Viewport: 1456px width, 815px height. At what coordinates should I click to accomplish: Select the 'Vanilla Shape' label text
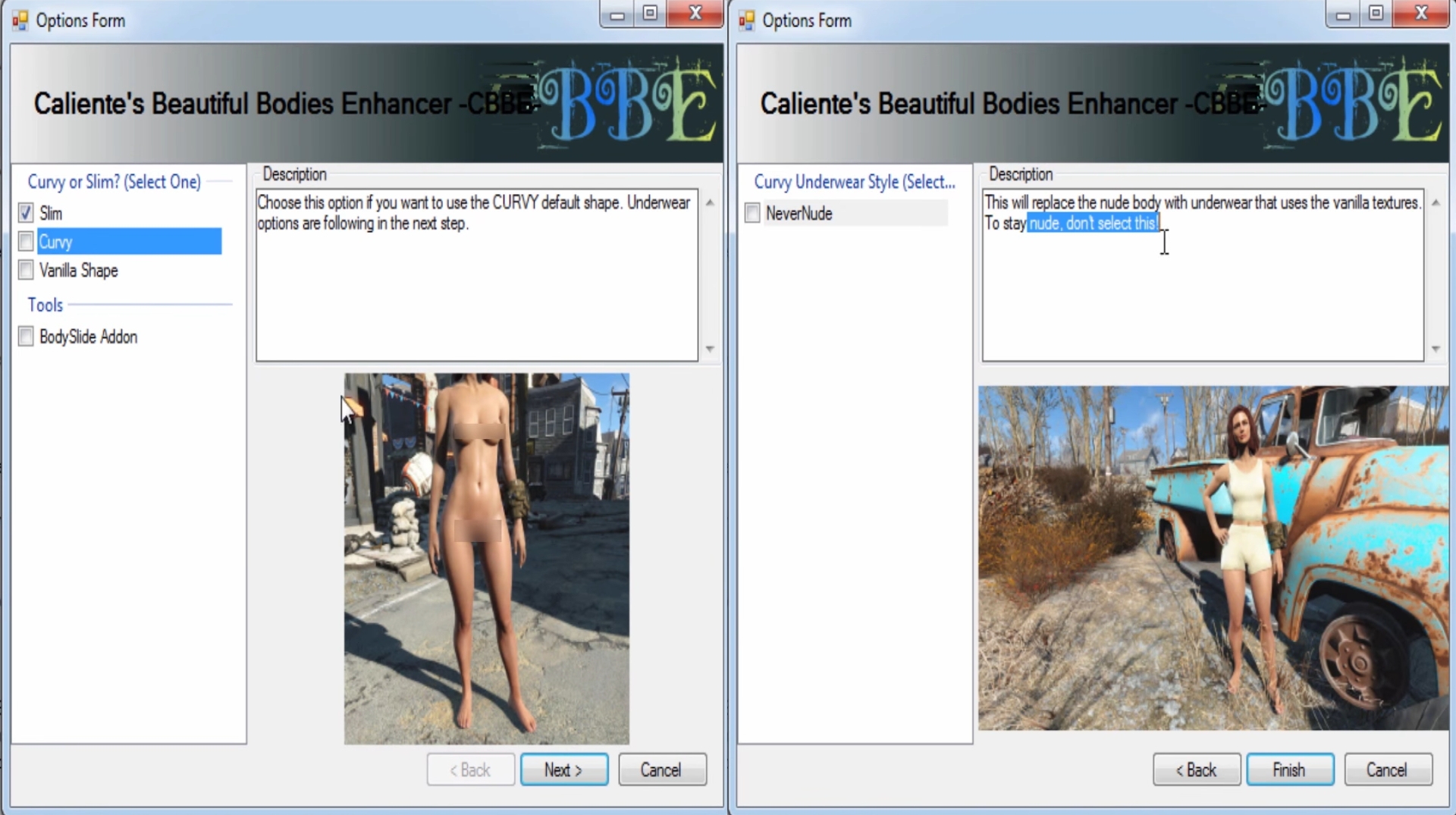79,271
